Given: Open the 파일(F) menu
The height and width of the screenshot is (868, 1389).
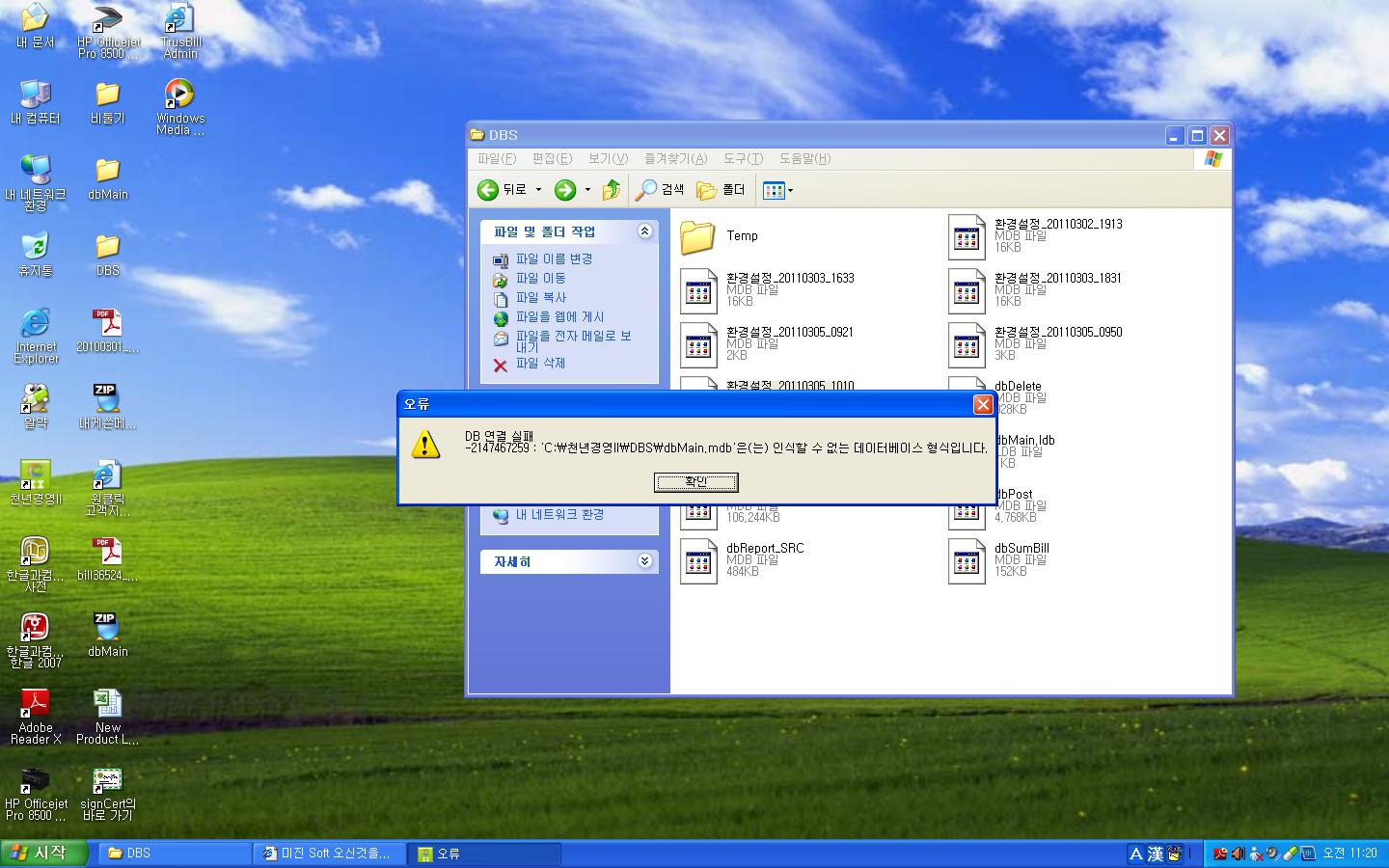Looking at the screenshot, I should pyautogui.click(x=497, y=158).
